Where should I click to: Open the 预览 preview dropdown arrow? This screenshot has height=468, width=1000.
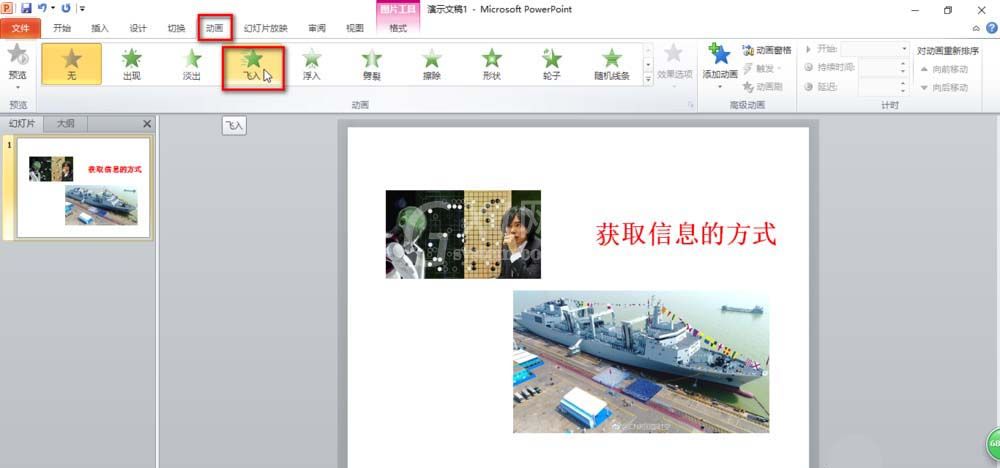coord(17,87)
